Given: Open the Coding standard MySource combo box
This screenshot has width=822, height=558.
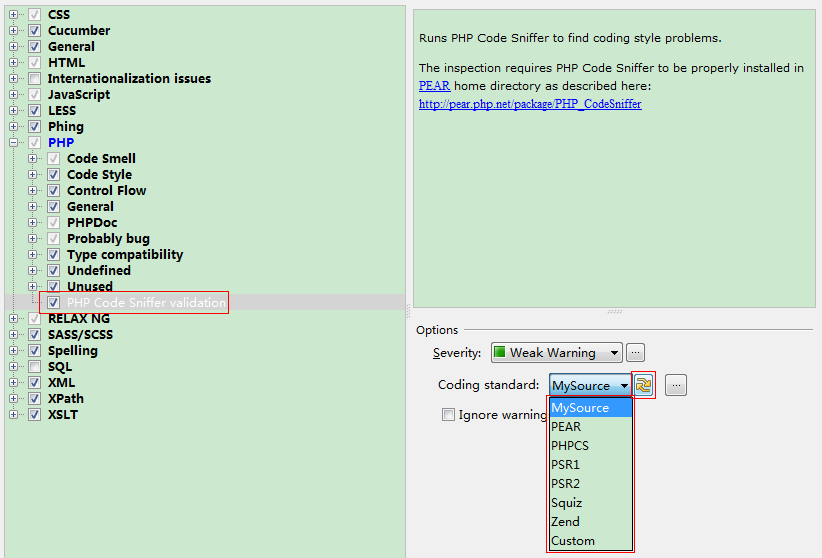Looking at the screenshot, I should (x=590, y=385).
